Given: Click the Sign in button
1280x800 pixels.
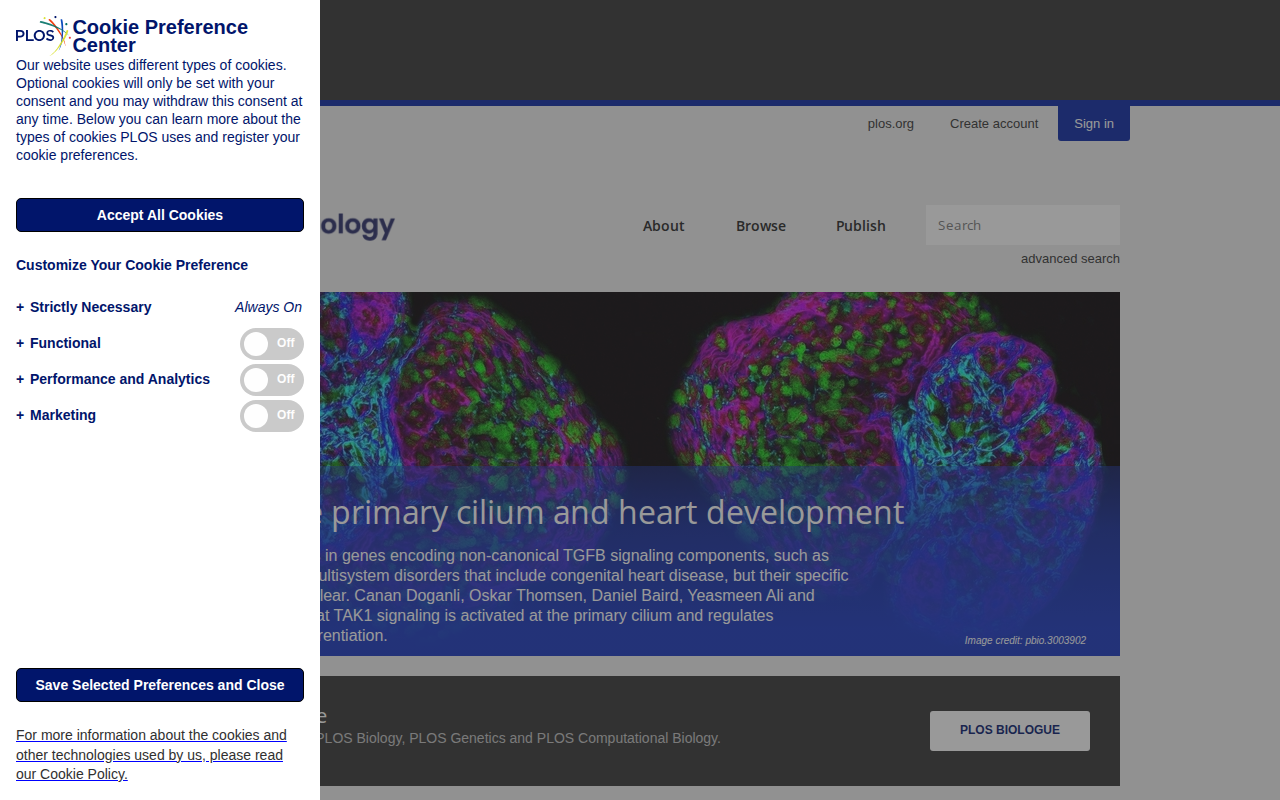Looking at the screenshot, I should click(1094, 123).
